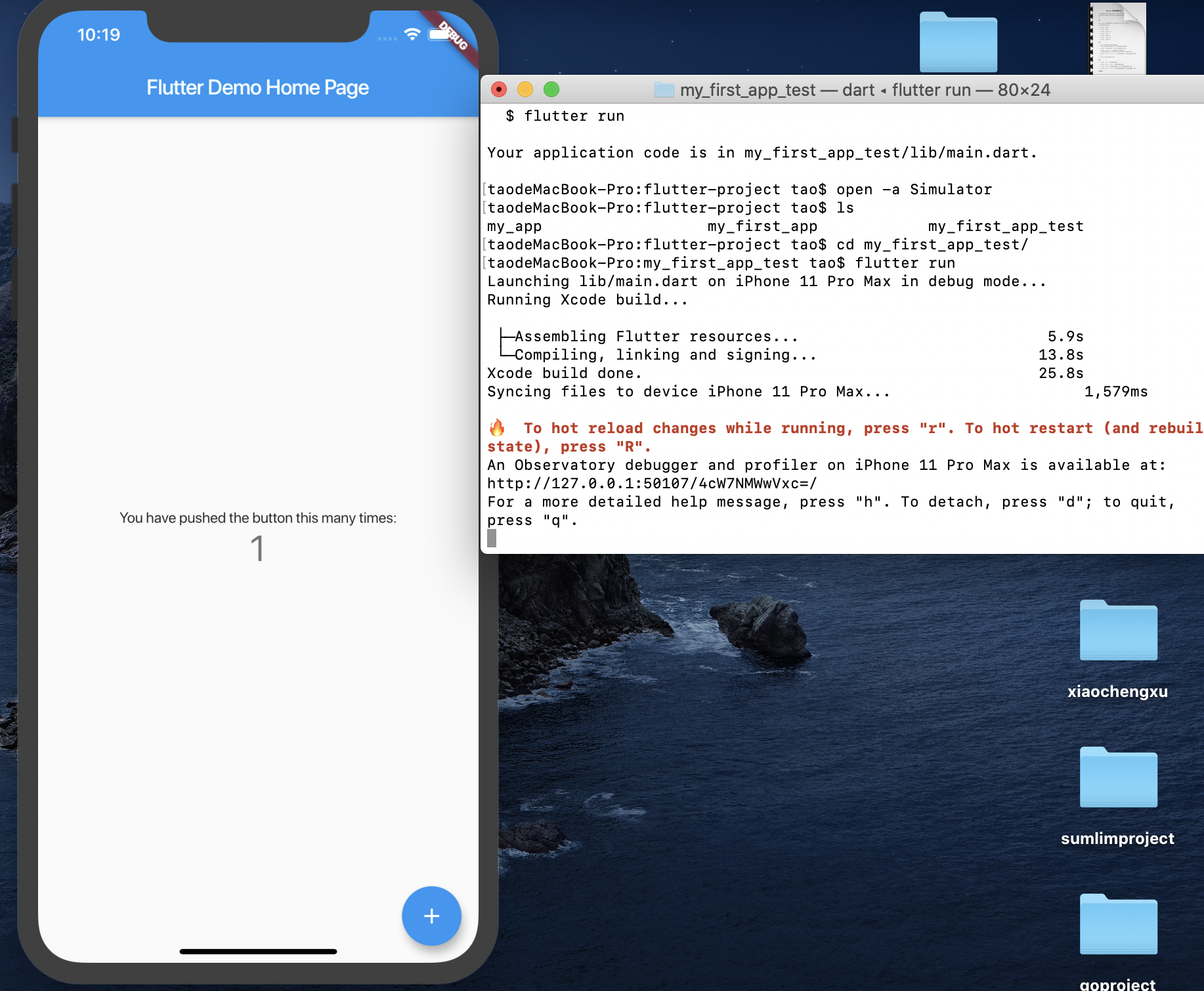Click the flame emoji in hot reload message
This screenshot has width=1204, height=991.
(497, 428)
